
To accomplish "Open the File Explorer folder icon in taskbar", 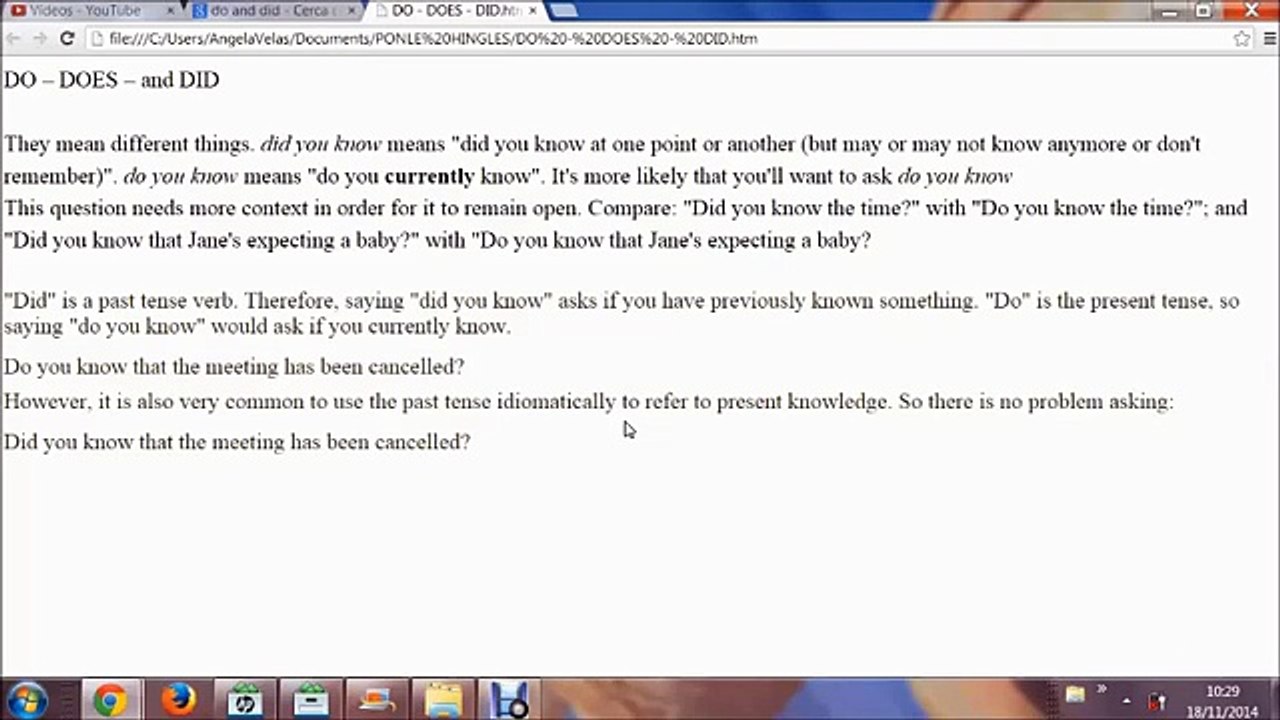I will pyautogui.click(x=444, y=699).
